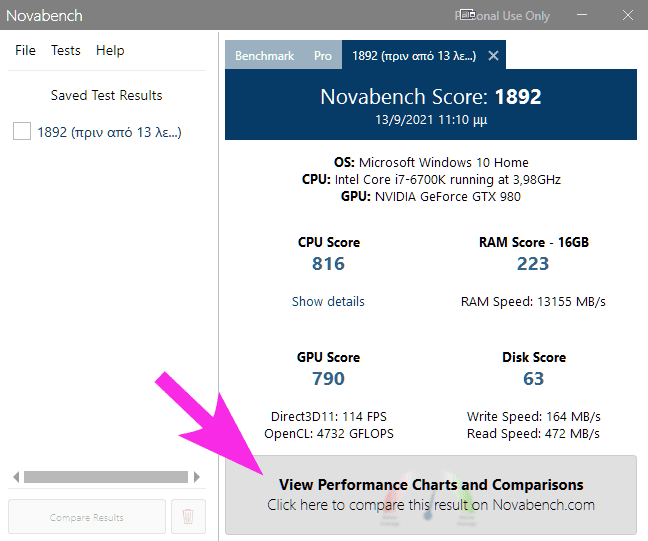Viewport: 648px width, 541px height.
Task: Click the Novabench Score 1892 header
Action: (431, 97)
